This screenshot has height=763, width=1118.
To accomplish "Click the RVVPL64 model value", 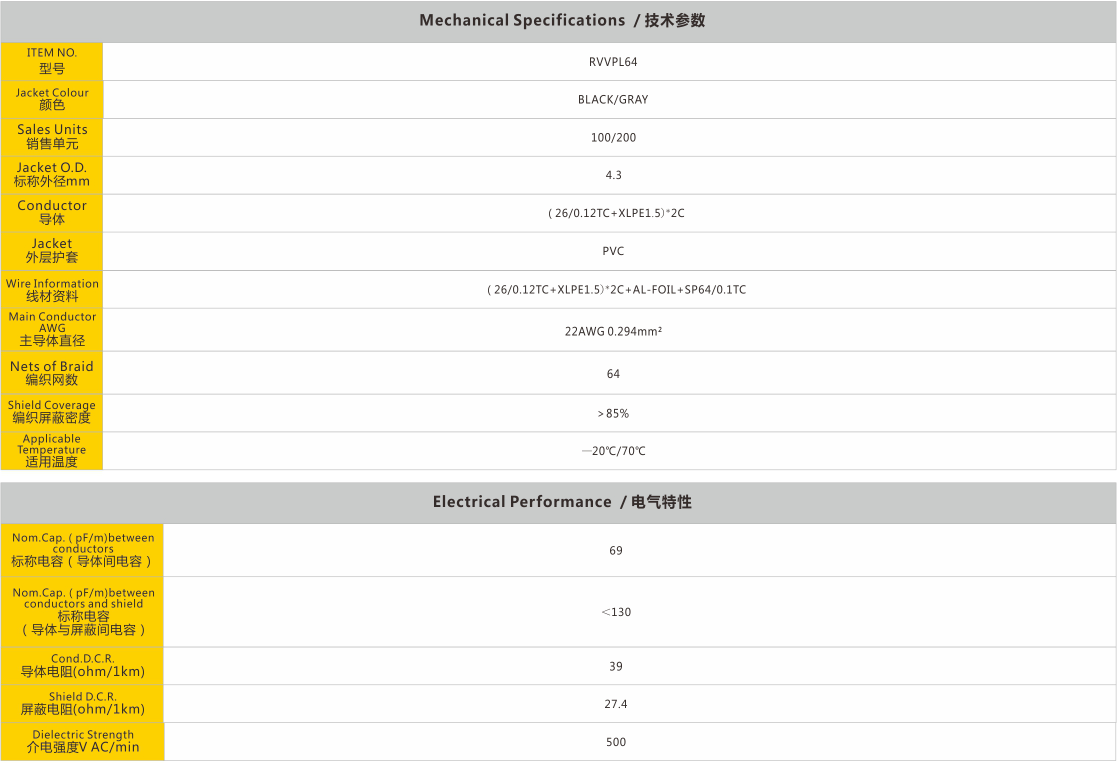I will 613,62.
